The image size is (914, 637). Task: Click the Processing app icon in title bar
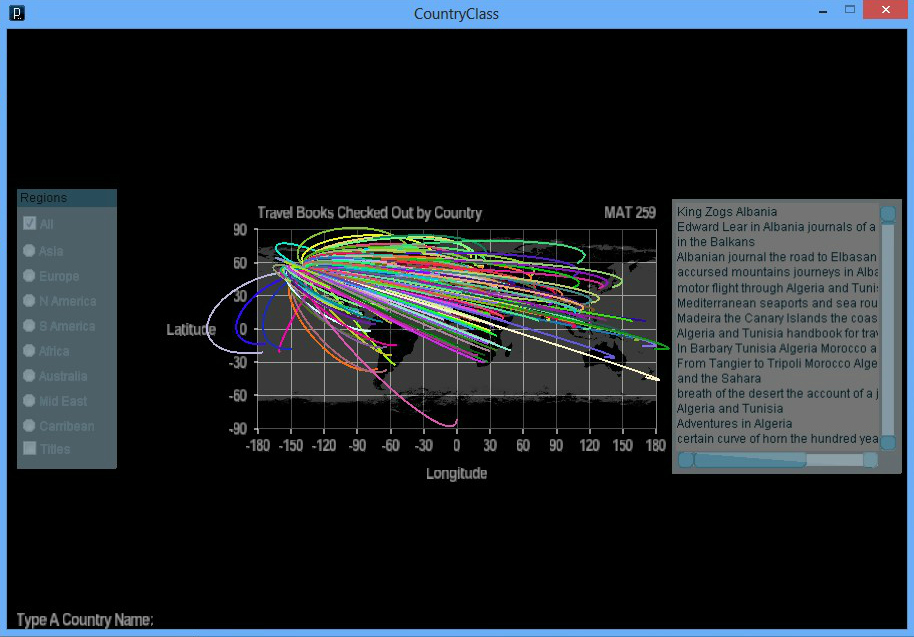pyautogui.click(x=16, y=14)
